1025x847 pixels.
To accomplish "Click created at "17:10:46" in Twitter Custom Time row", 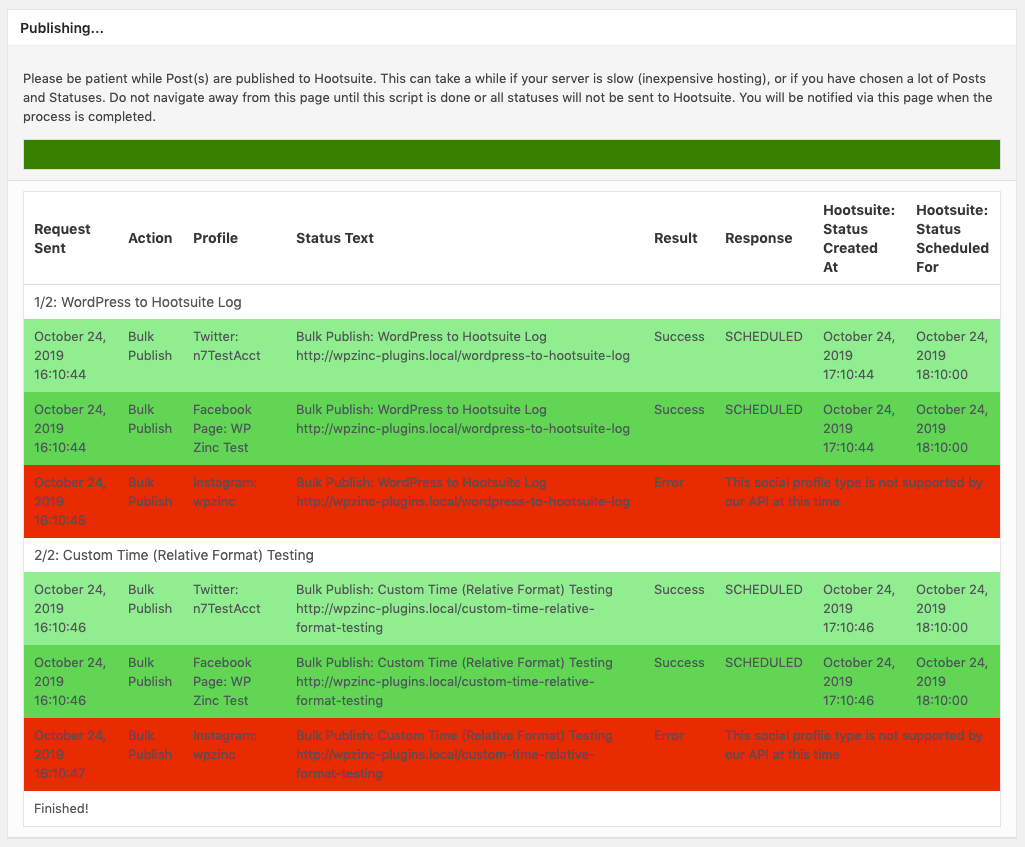I will pyautogui.click(x=849, y=627).
